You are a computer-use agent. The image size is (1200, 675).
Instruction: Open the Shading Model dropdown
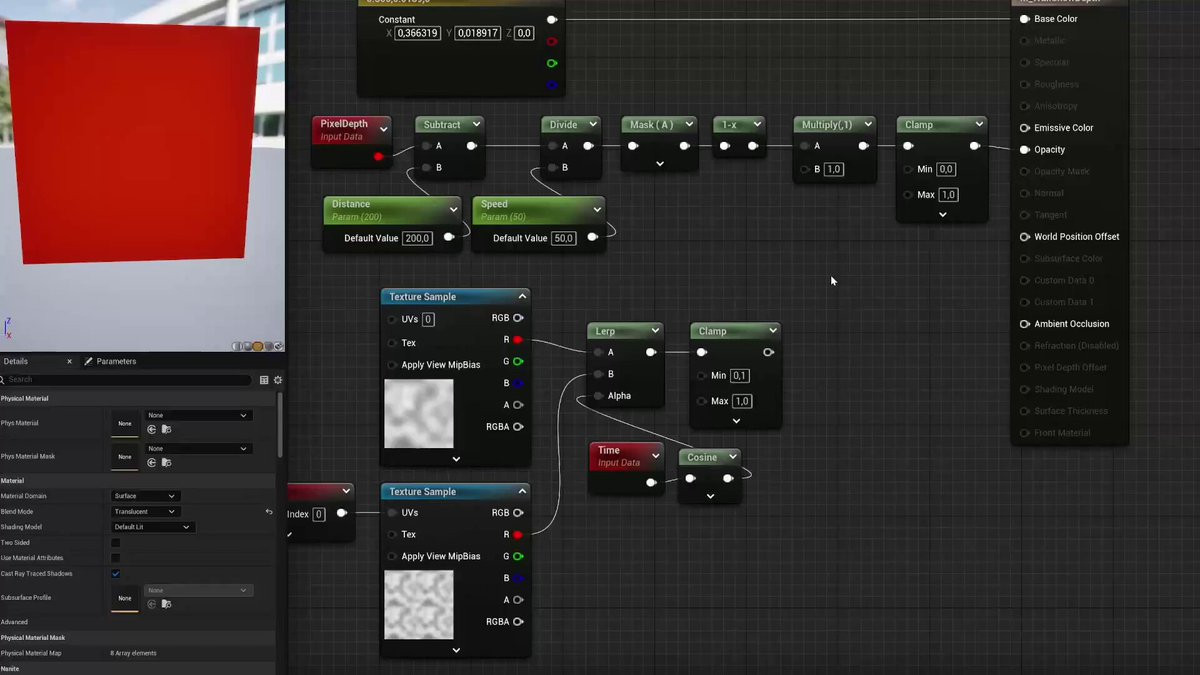[x=151, y=527]
